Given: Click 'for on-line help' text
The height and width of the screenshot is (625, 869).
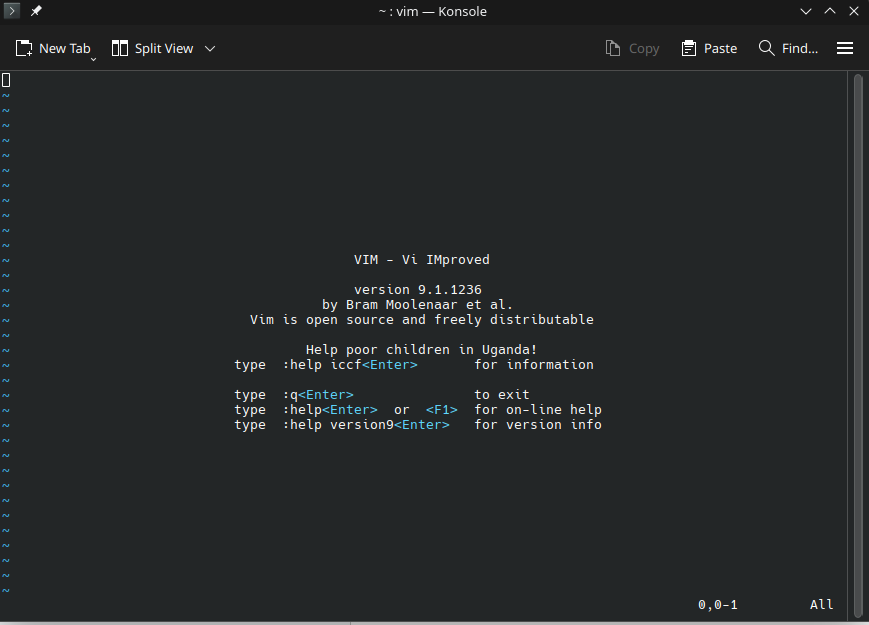Looking at the screenshot, I should pos(538,409).
